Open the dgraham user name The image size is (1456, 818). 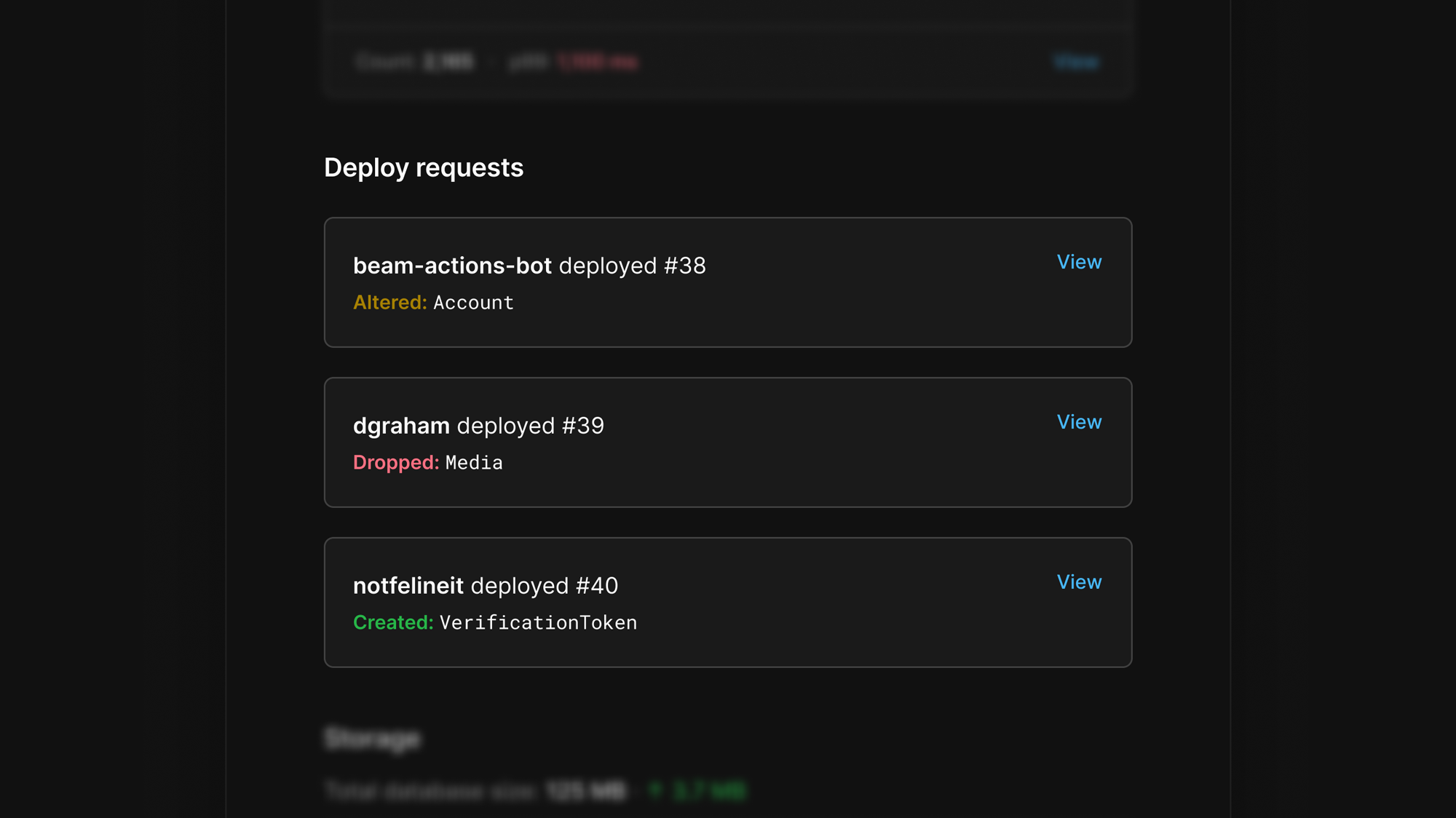pyautogui.click(x=400, y=426)
